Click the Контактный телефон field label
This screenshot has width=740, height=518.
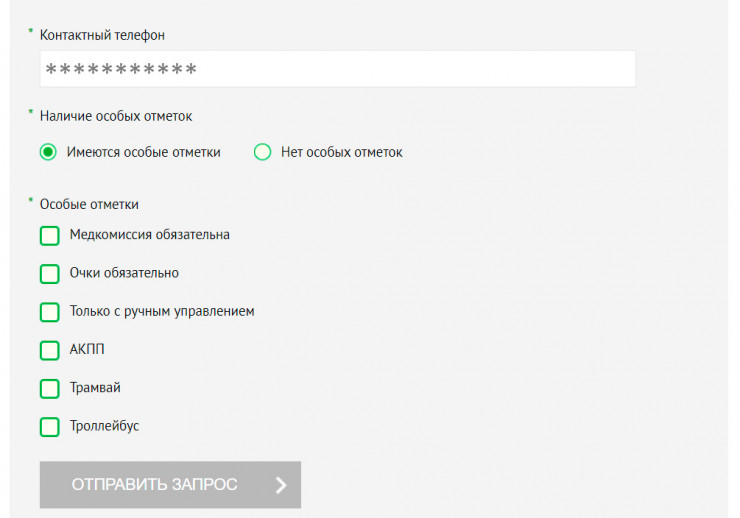(x=102, y=35)
